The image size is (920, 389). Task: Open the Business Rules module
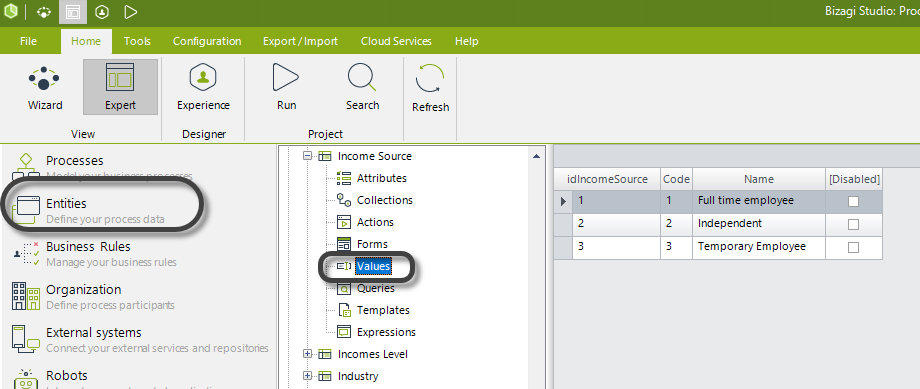tap(89, 246)
